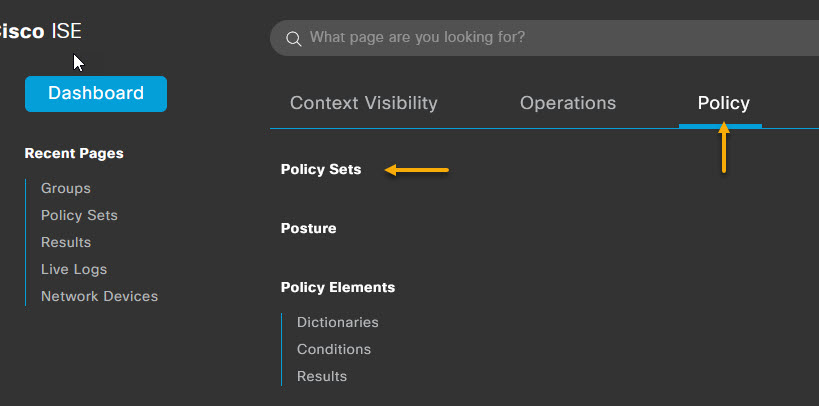Screen dimensions: 819x406
Task: Open the Dashboard button
Action: [96, 94]
